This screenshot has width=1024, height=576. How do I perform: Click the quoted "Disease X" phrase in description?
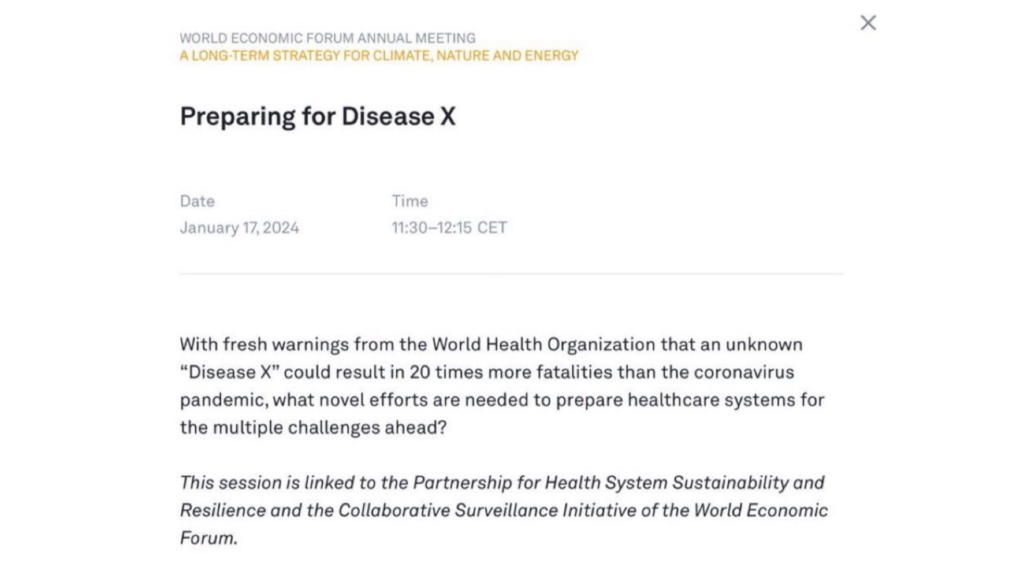(230, 372)
